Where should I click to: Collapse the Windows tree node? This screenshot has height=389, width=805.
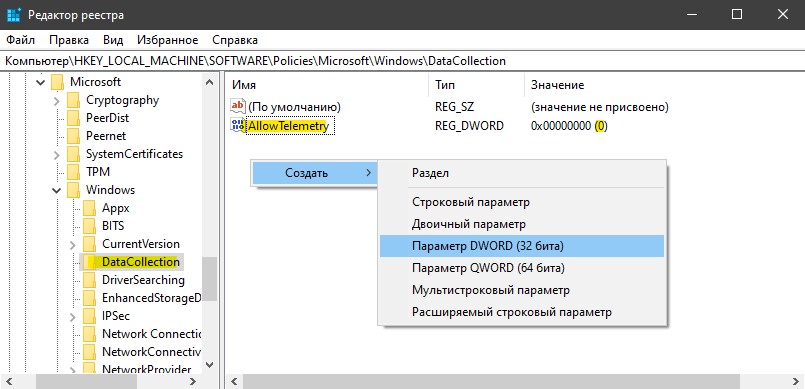pos(57,190)
